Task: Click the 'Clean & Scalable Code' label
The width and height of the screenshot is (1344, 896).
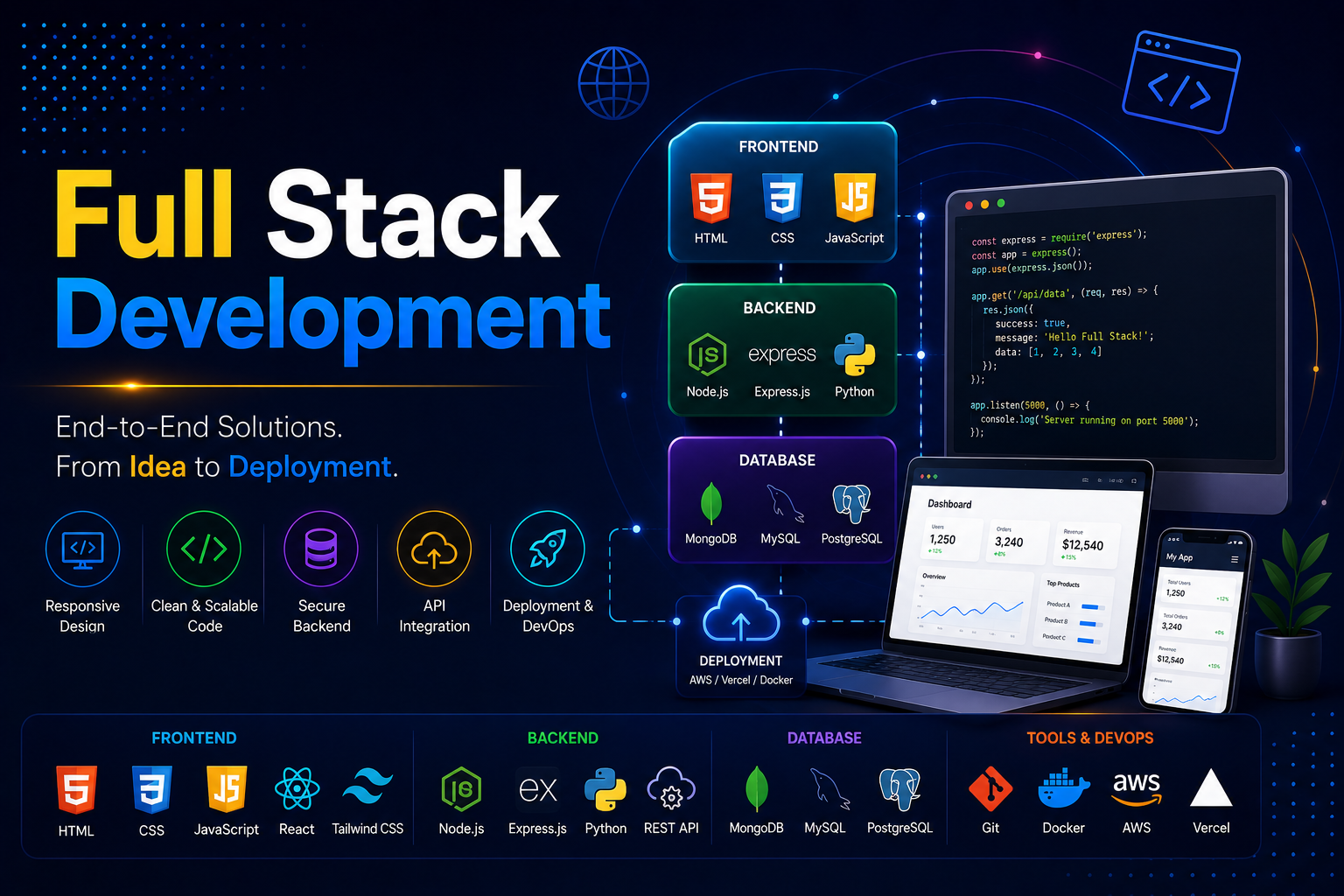Action: 205,616
